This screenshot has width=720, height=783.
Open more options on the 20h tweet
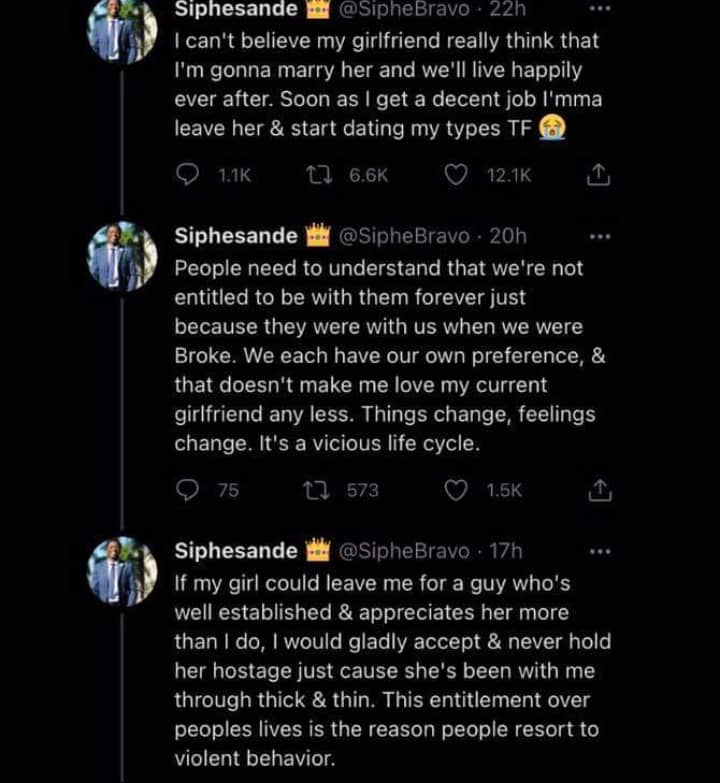point(599,237)
